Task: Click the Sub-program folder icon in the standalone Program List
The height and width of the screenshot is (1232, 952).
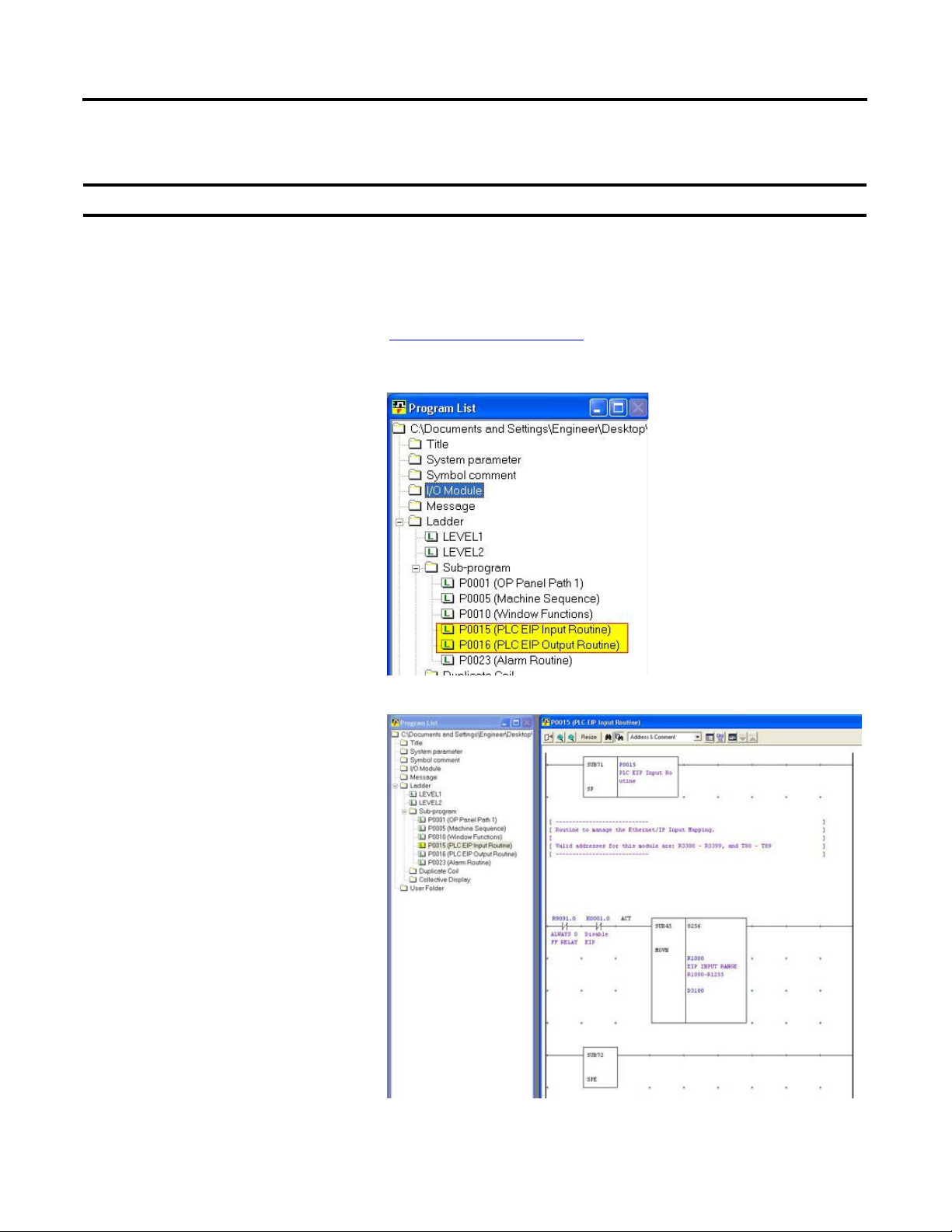Action: point(431,567)
